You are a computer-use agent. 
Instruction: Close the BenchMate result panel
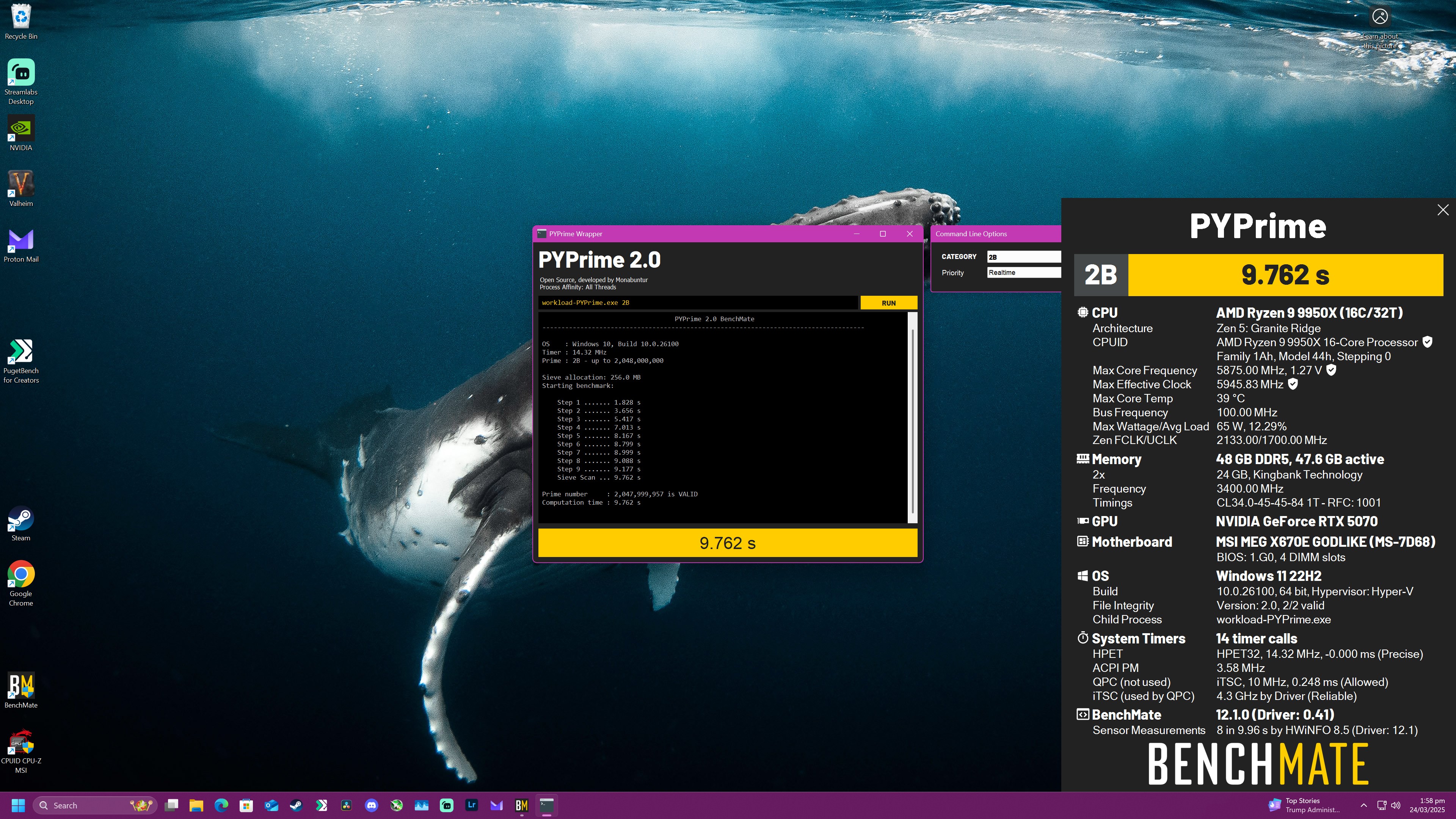click(x=1442, y=210)
